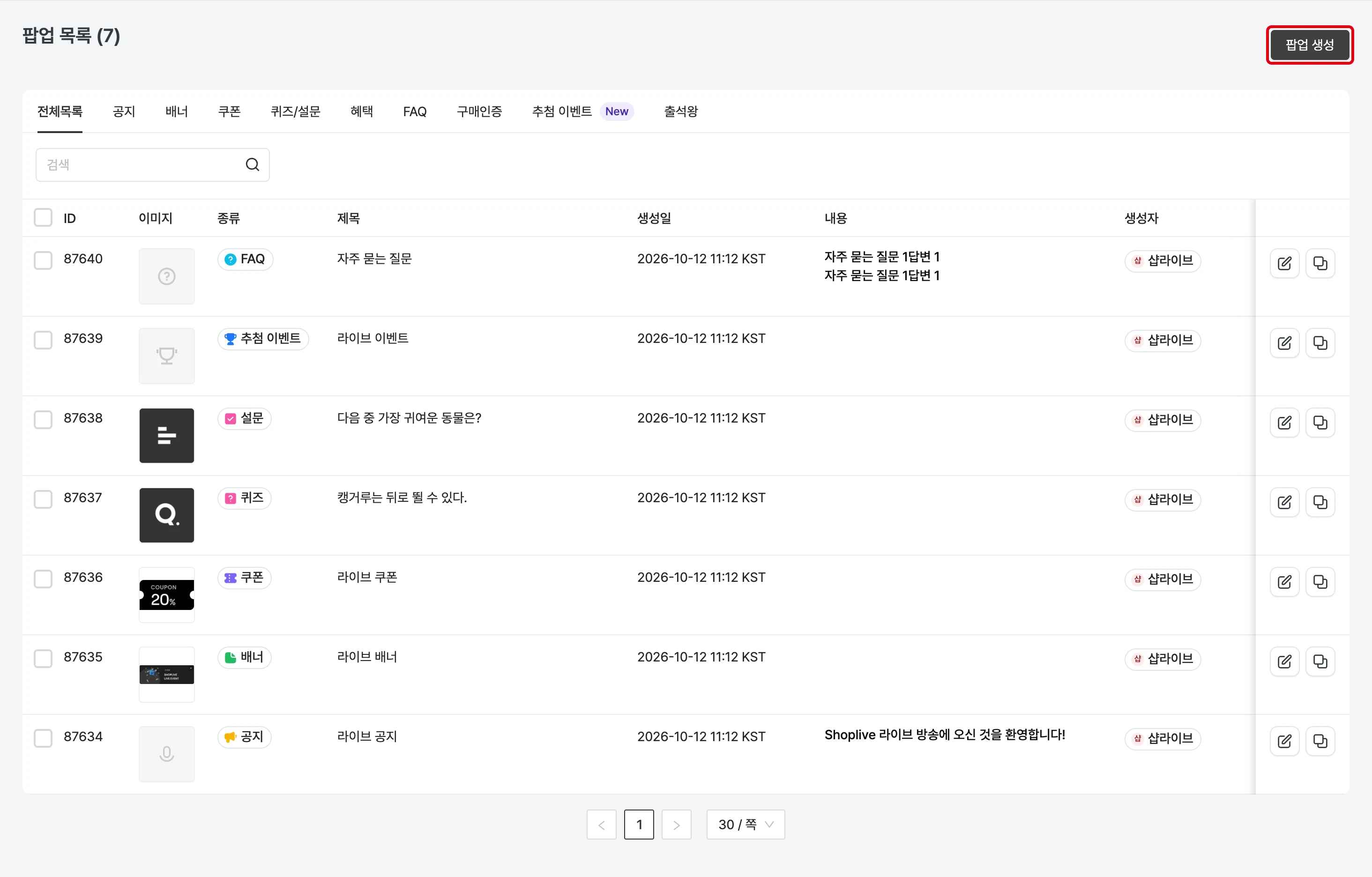Duplicate the 설문 popup 87638
Screen dimensions: 1372x877
(1320, 423)
